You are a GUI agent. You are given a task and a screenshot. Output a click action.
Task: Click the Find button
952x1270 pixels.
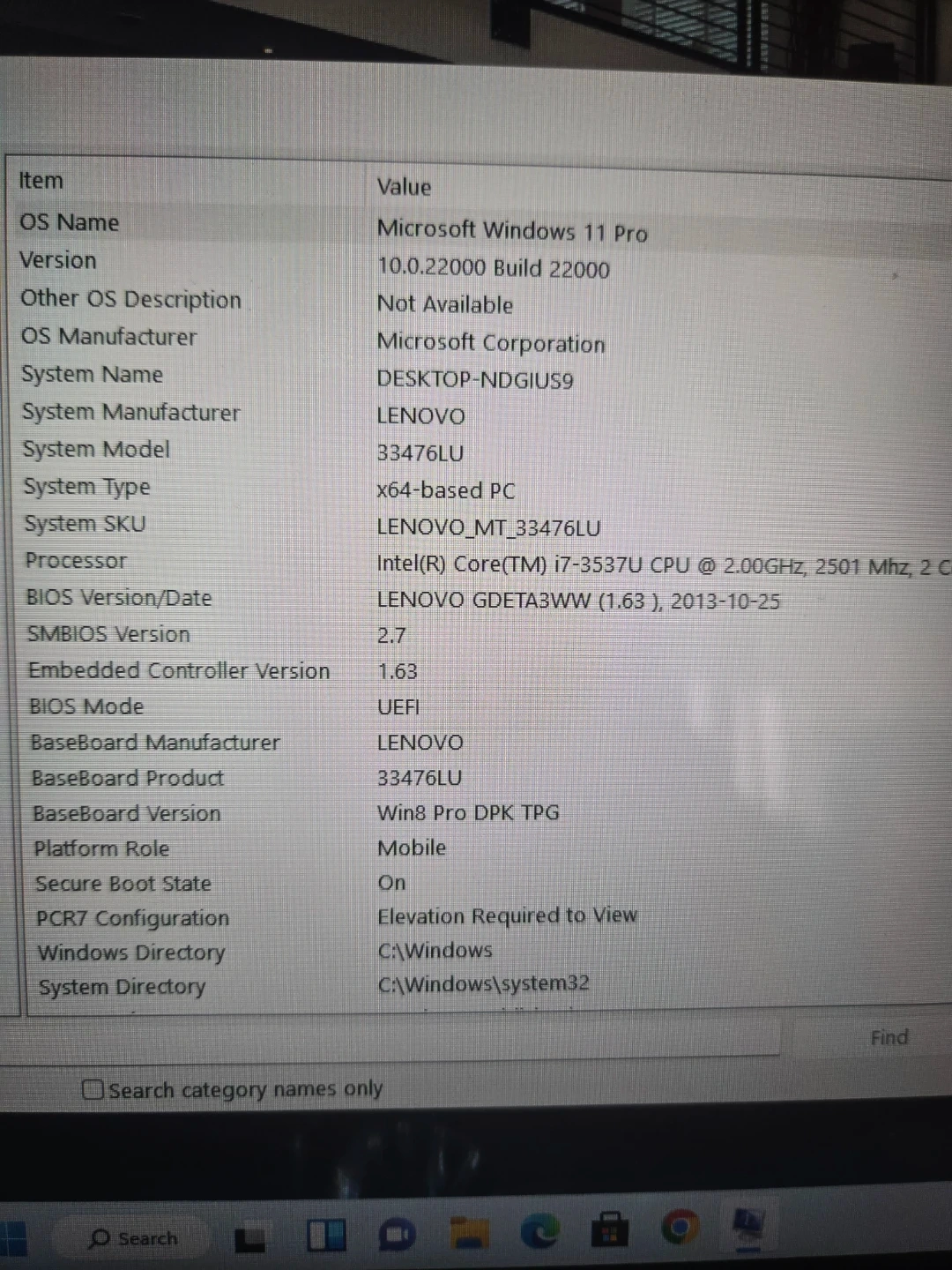tap(889, 1038)
